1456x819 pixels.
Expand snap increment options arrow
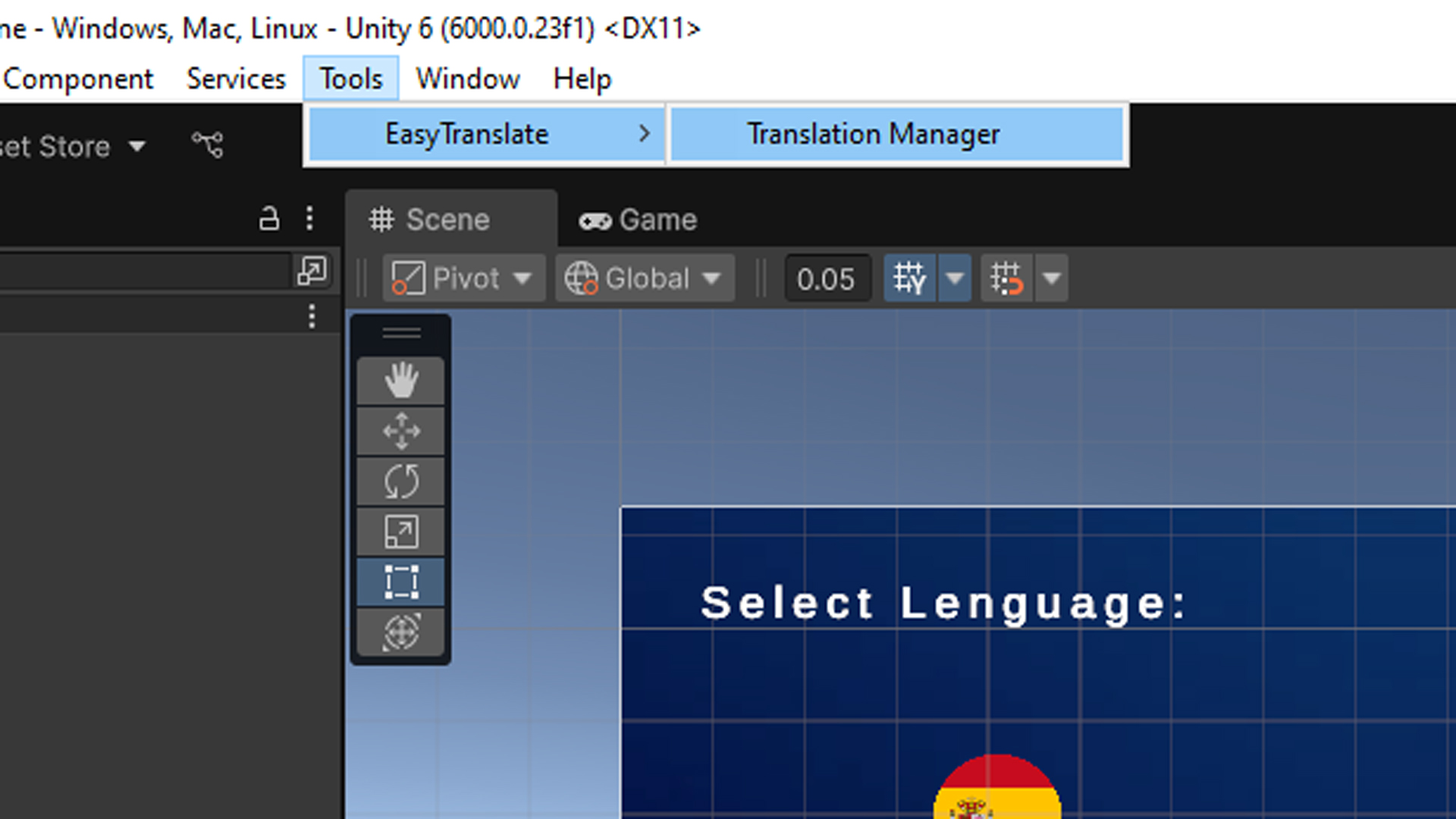1051,278
